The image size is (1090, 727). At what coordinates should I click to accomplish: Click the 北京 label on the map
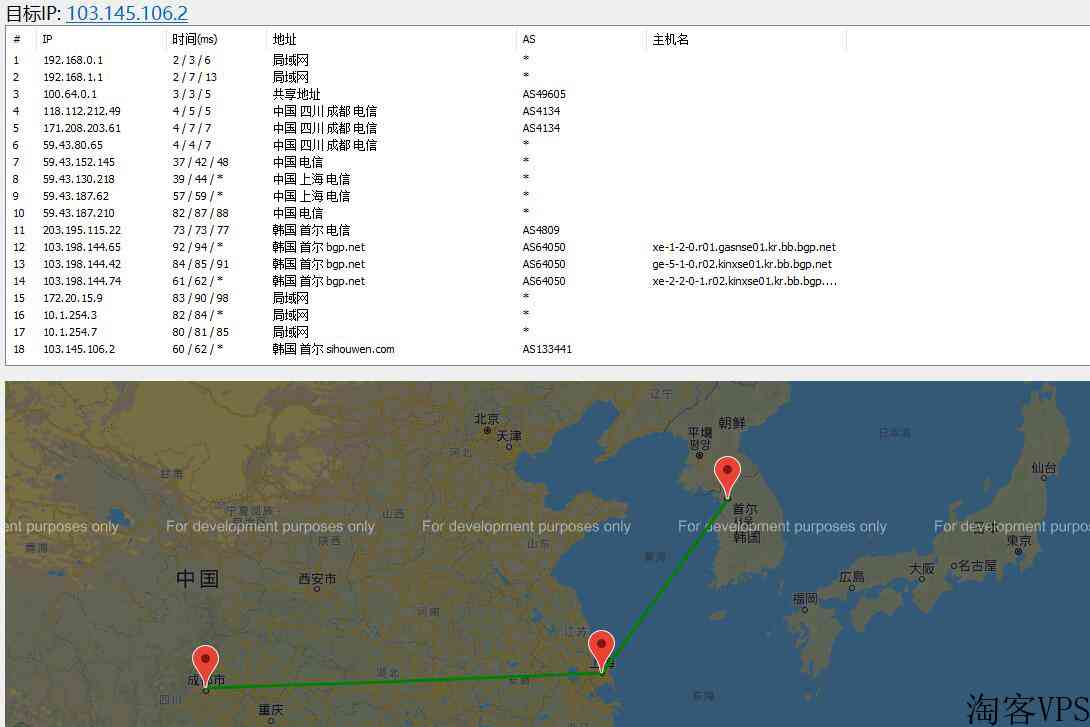tap(487, 419)
